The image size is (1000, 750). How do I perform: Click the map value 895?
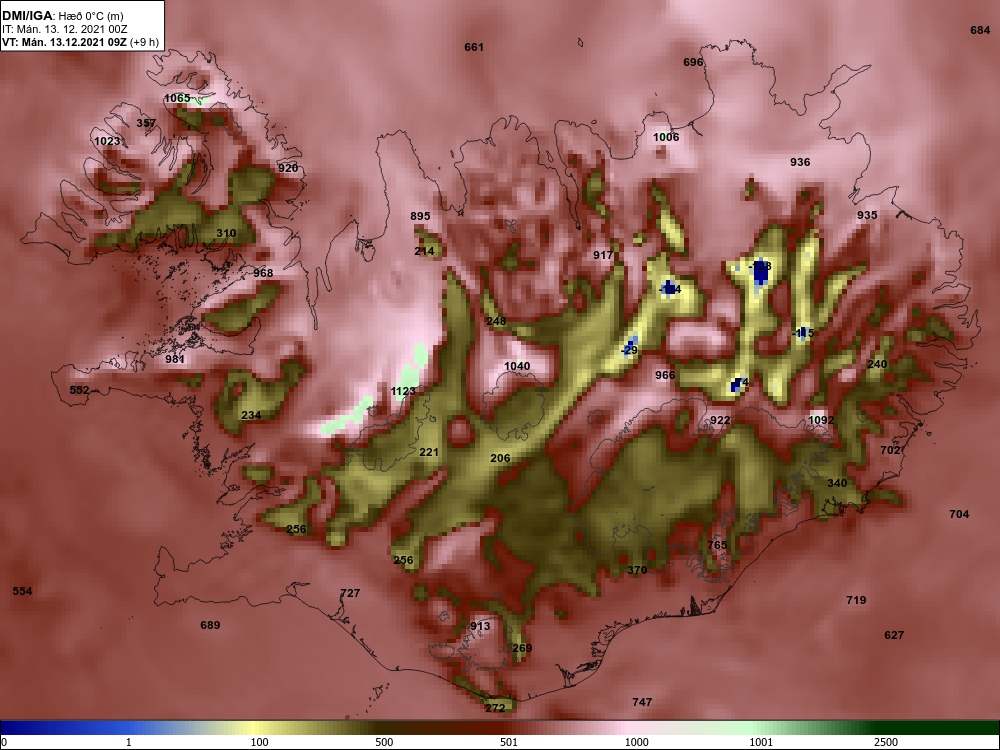tap(420, 216)
